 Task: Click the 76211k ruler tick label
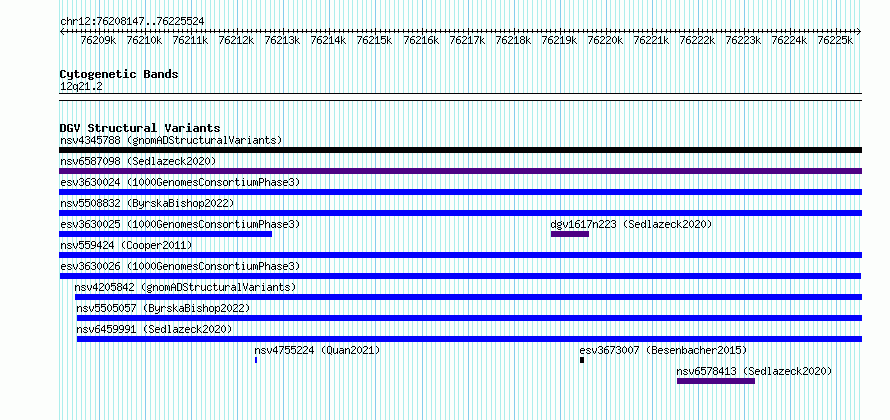point(191,41)
